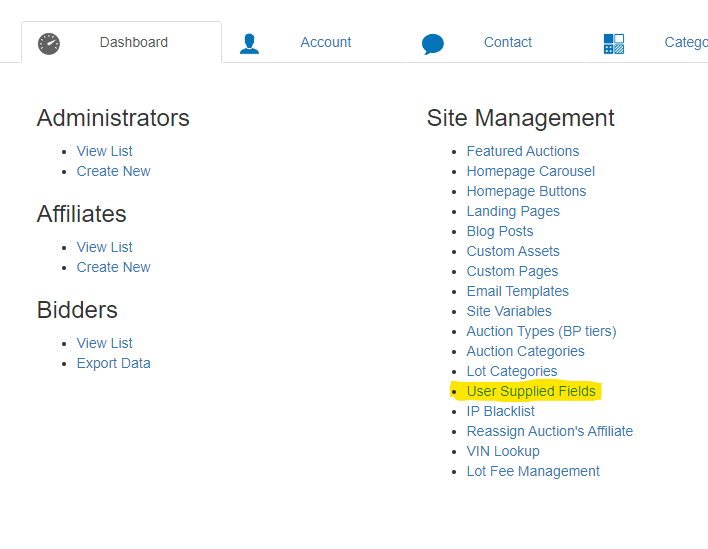Click the Contact speech bubble icon
This screenshot has height=549, width=708.
[x=432, y=44]
